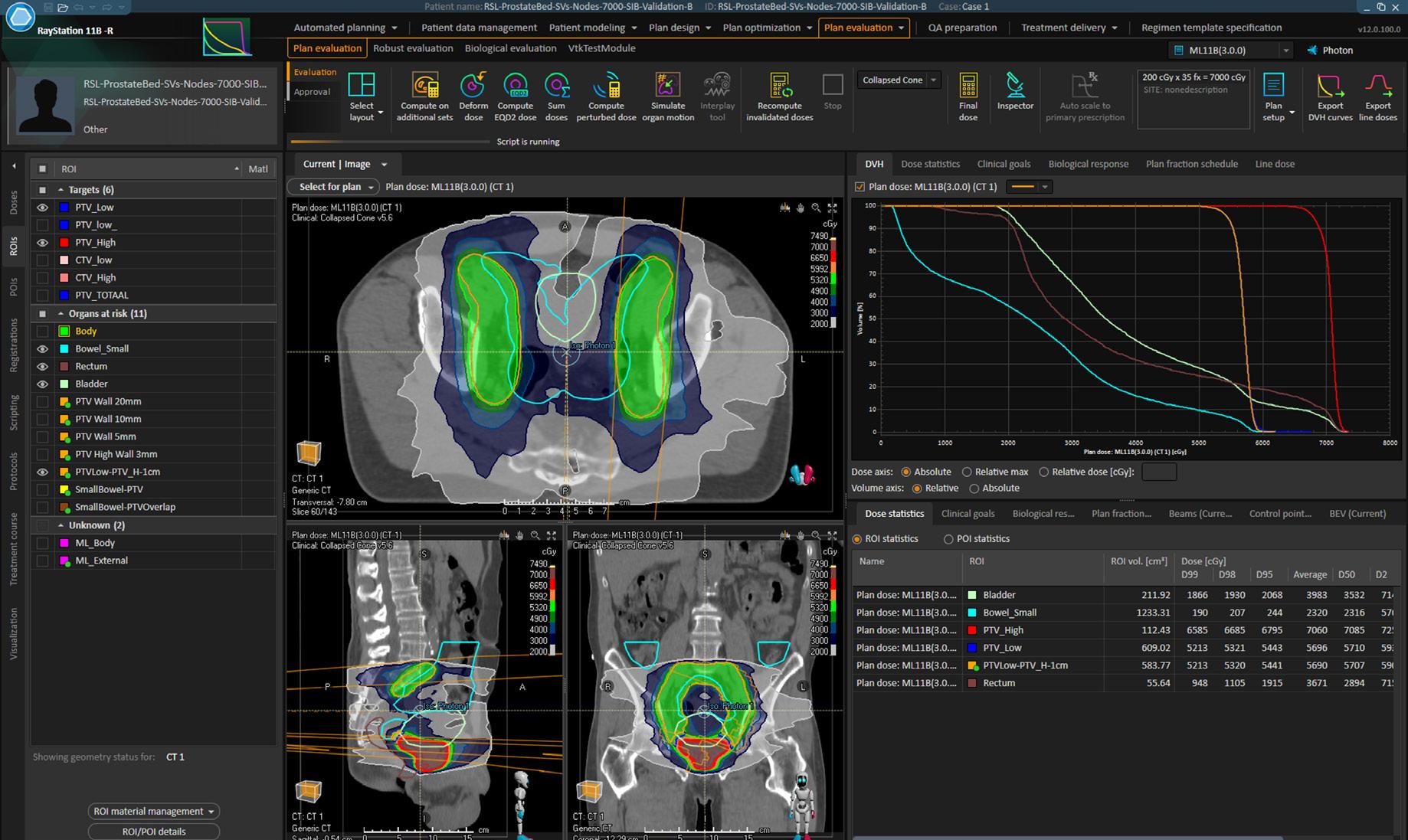
Task: Switch to the Approval section
Action: pyautogui.click(x=313, y=92)
